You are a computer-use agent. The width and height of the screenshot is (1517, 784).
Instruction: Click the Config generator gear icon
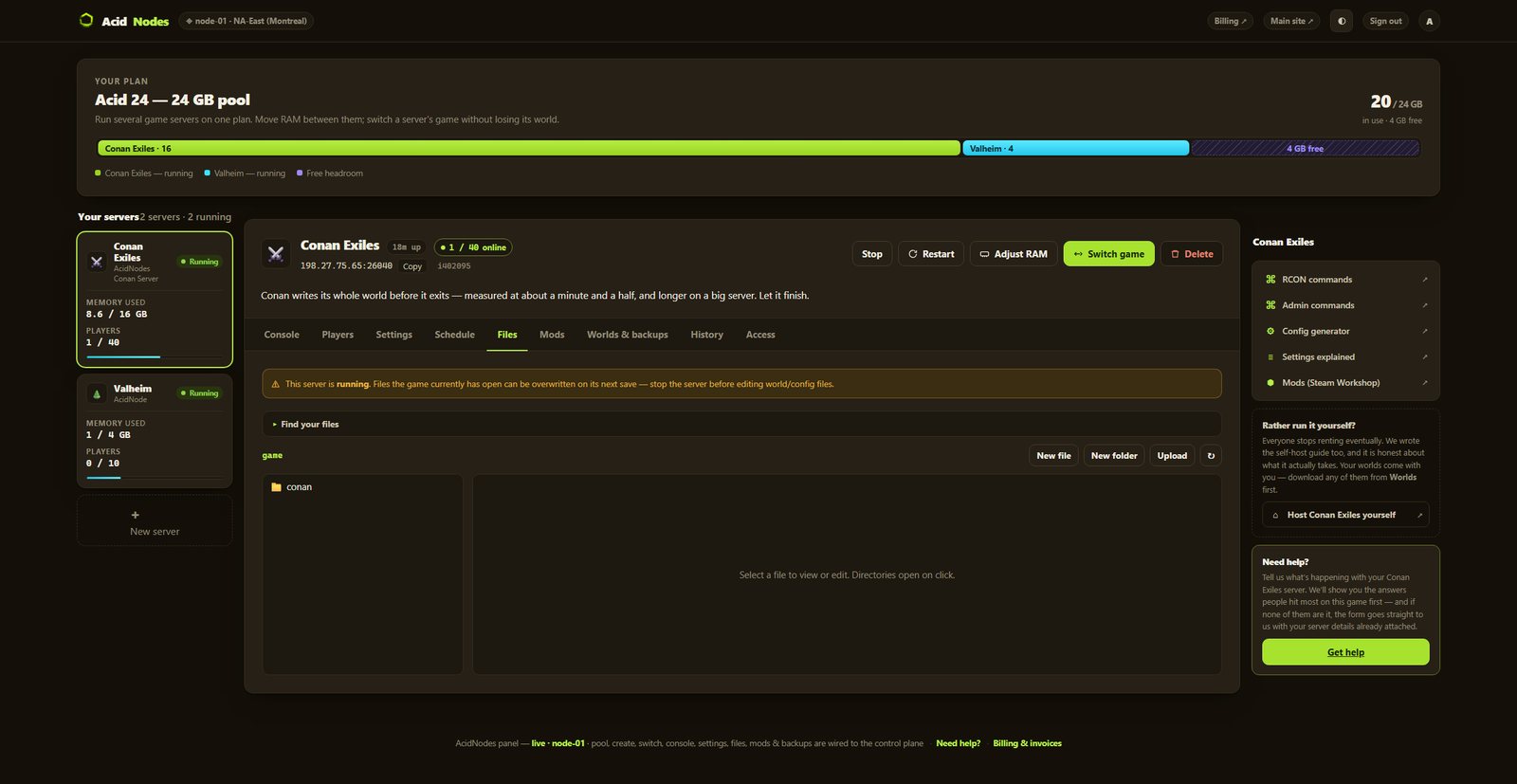coord(1270,331)
